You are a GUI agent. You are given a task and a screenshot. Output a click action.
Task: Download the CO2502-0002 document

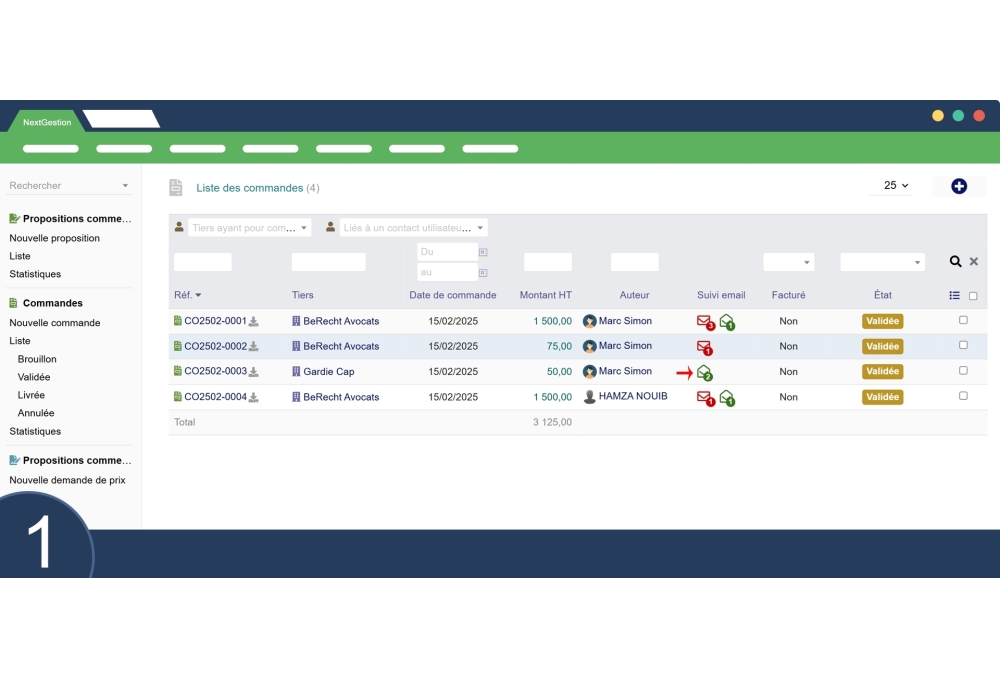[x=253, y=346]
